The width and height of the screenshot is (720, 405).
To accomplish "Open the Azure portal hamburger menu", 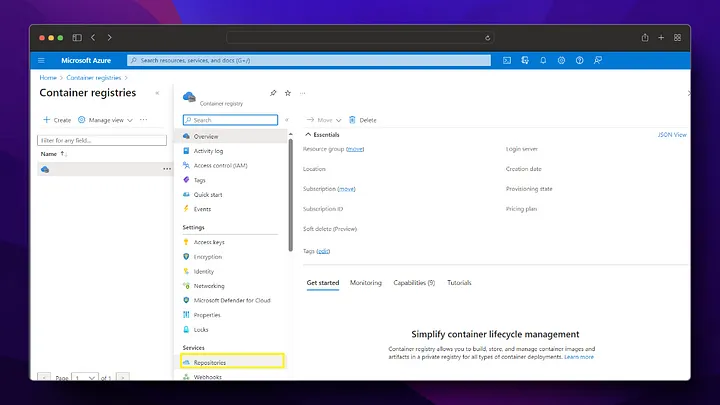I will [41, 60].
